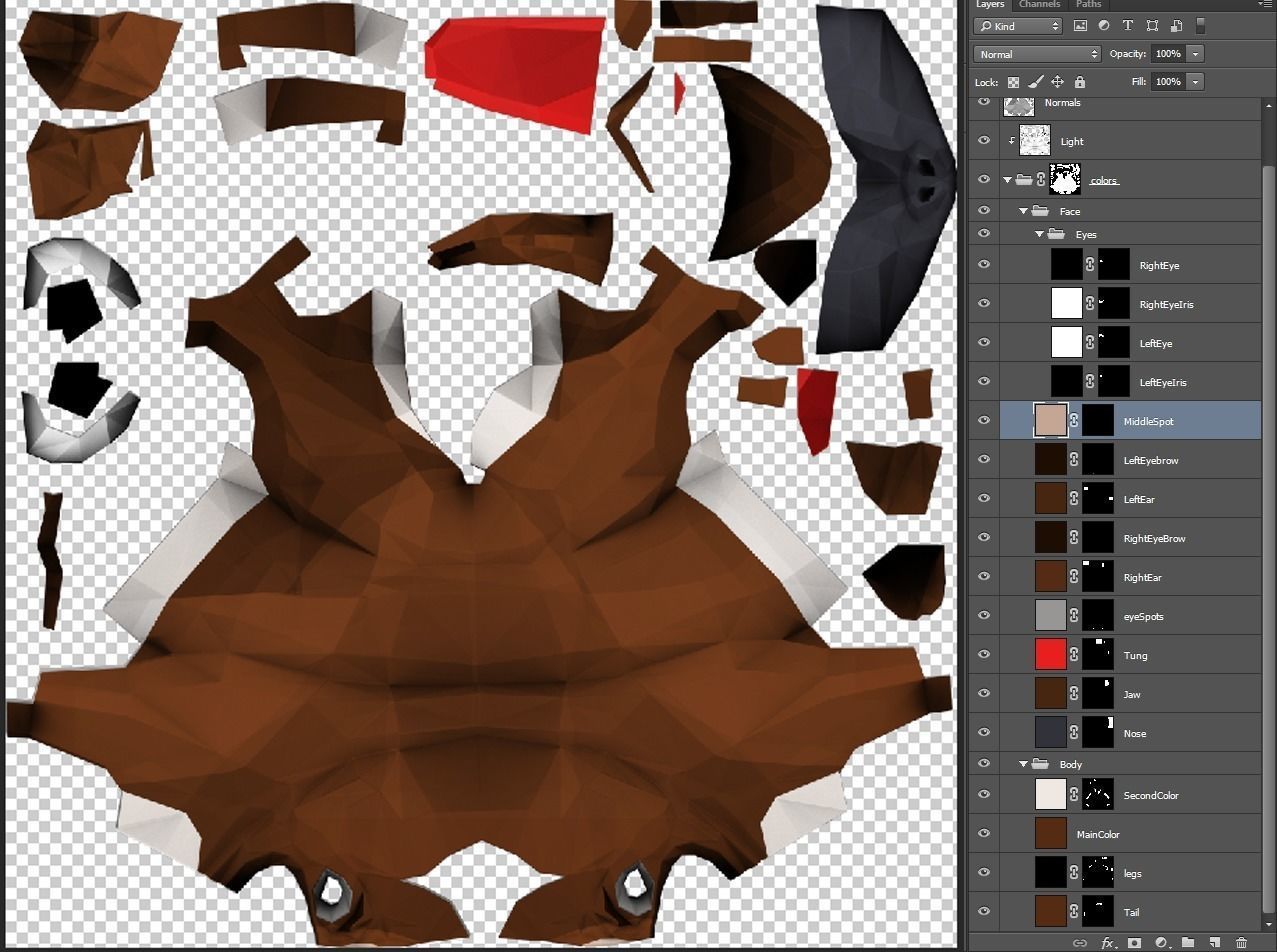Screen dimensions: 1277x952
Task: Collapse the Body group
Action: 1023,764
